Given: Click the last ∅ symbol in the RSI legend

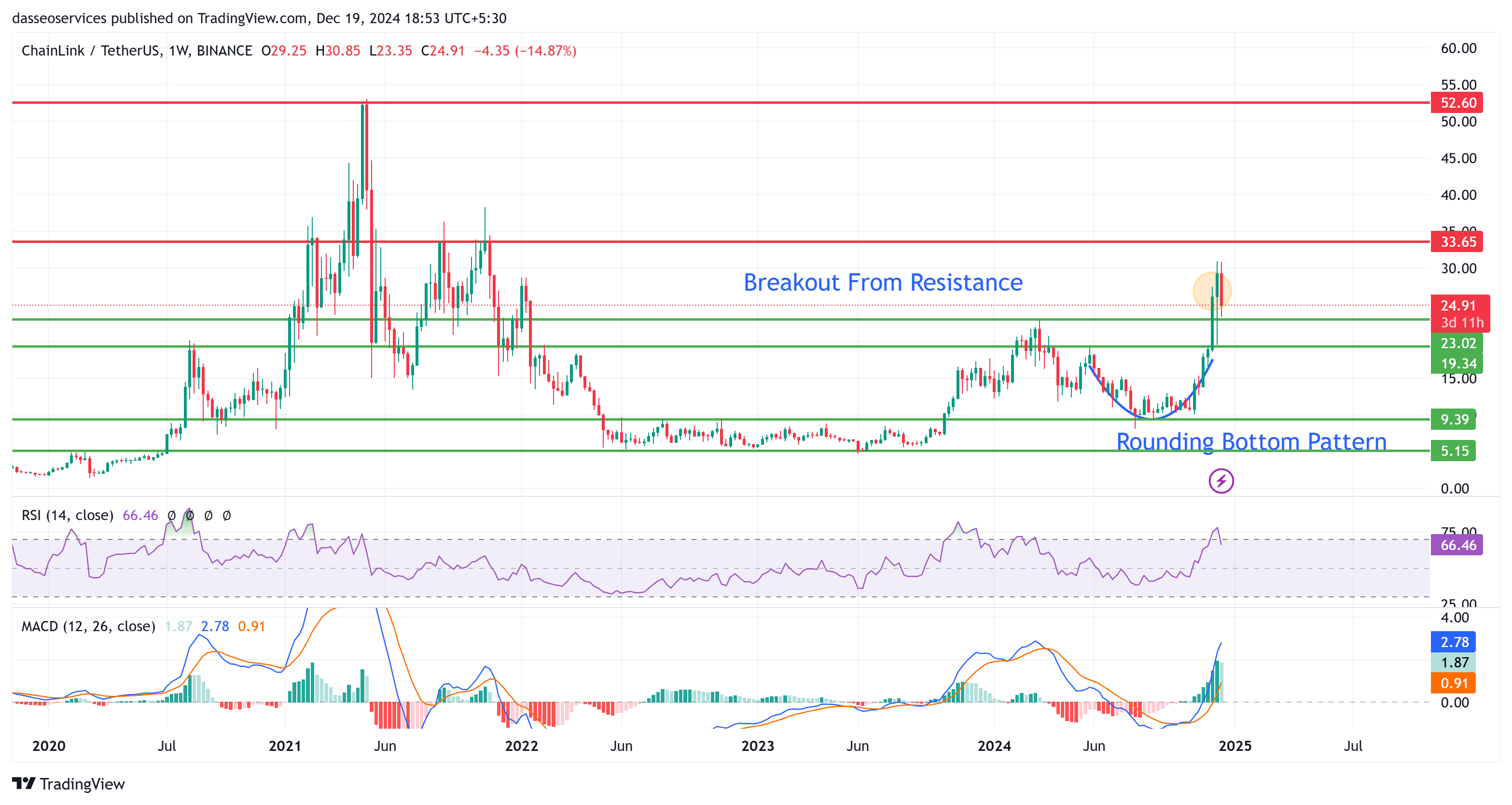Looking at the screenshot, I should [x=226, y=516].
